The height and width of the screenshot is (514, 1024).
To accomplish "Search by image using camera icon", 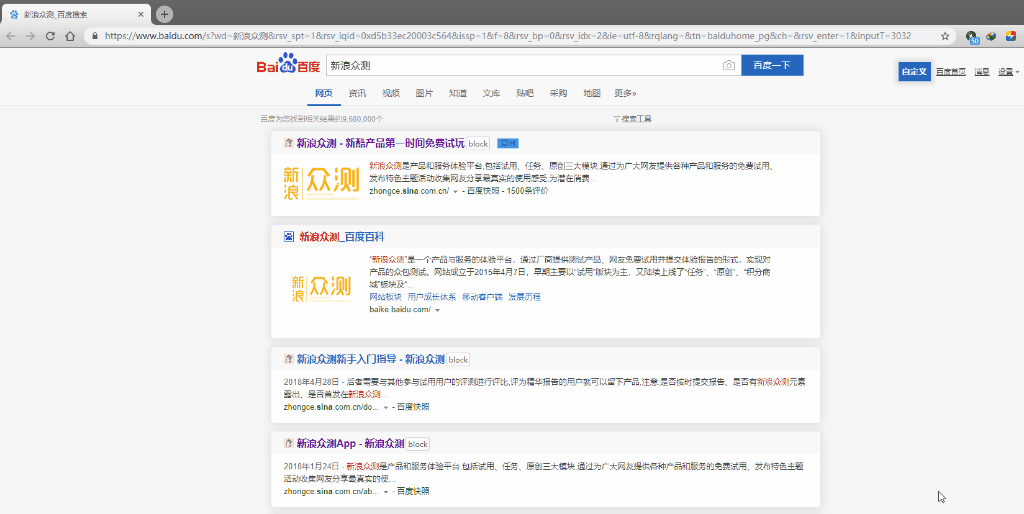I will (x=729, y=65).
